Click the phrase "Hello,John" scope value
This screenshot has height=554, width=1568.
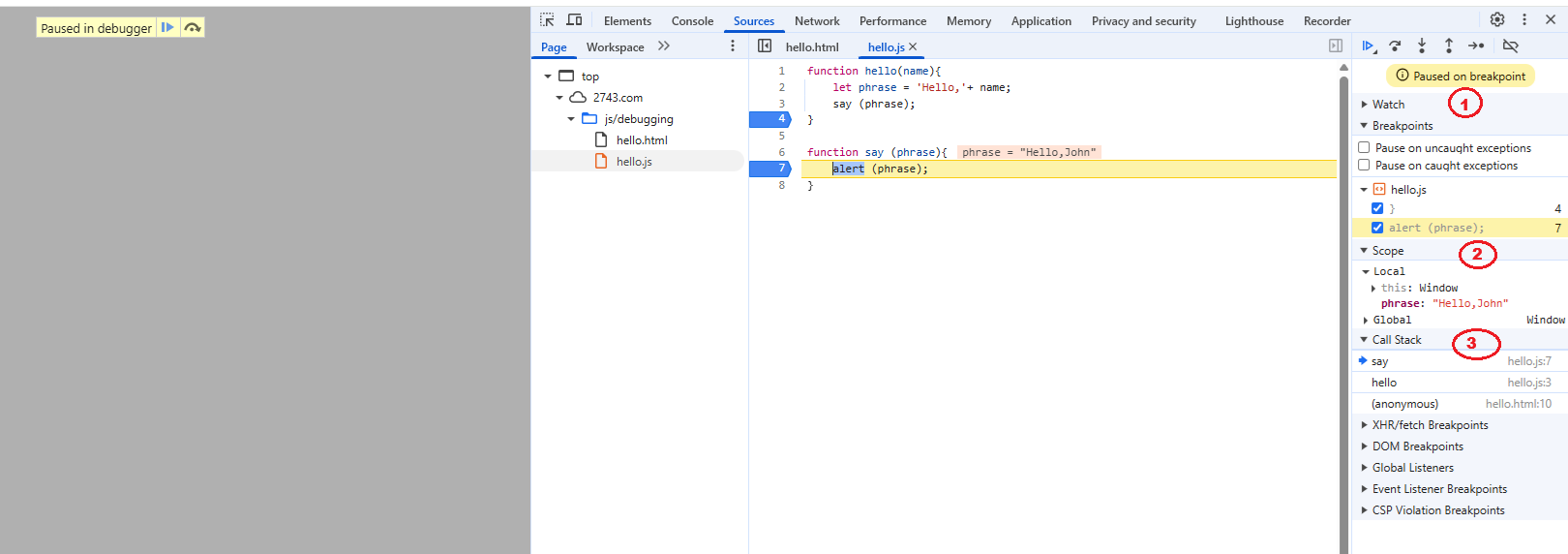click(1470, 303)
